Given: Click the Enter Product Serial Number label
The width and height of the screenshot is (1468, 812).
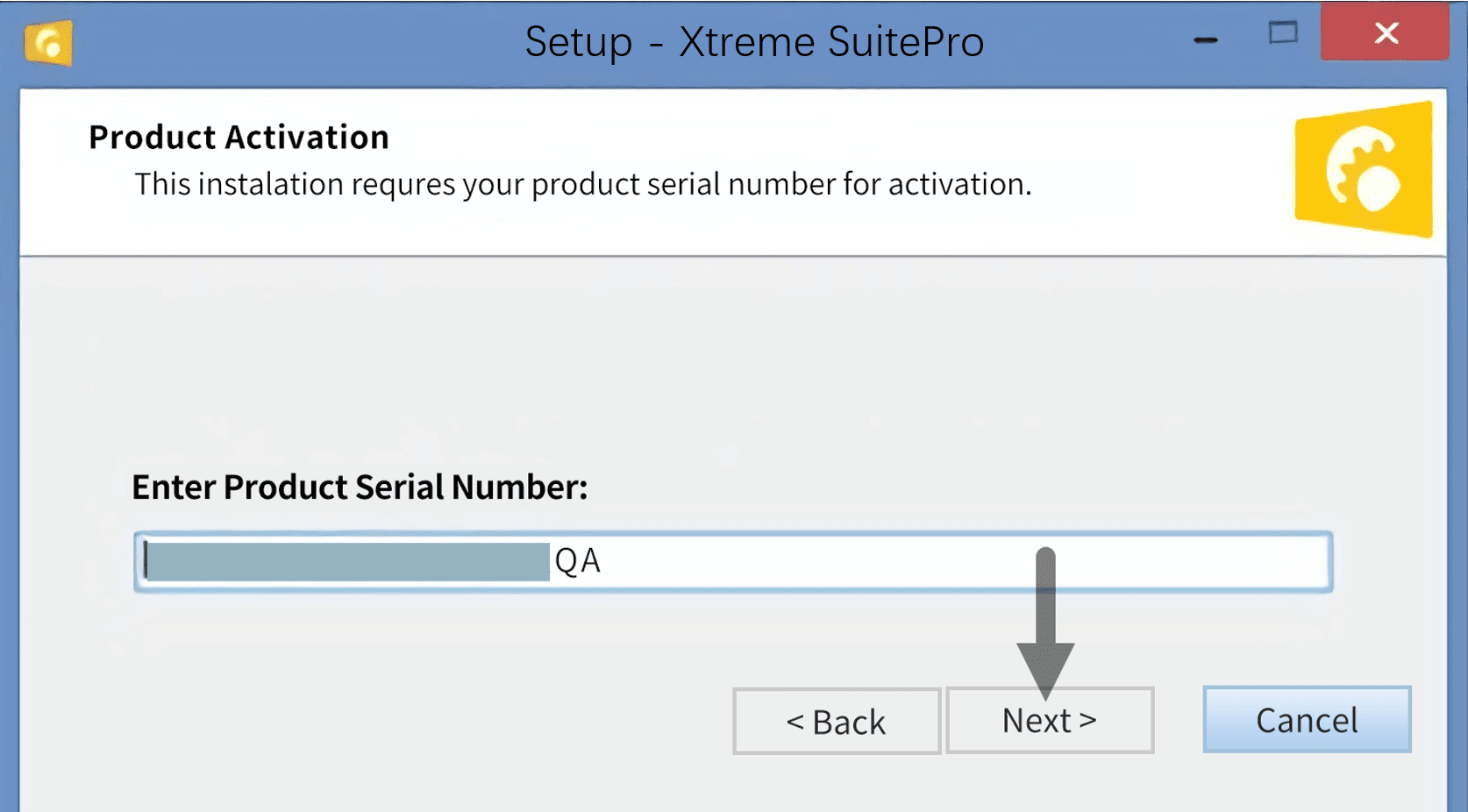Looking at the screenshot, I should pyautogui.click(x=360, y=487).
